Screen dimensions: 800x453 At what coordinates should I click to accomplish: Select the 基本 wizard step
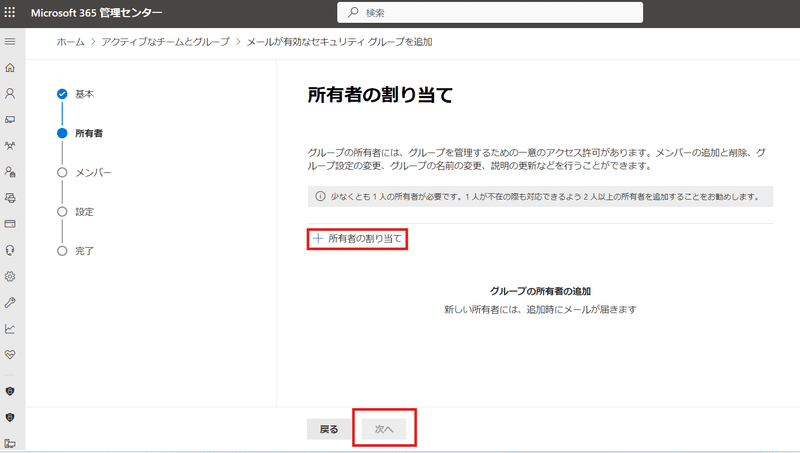76,94
